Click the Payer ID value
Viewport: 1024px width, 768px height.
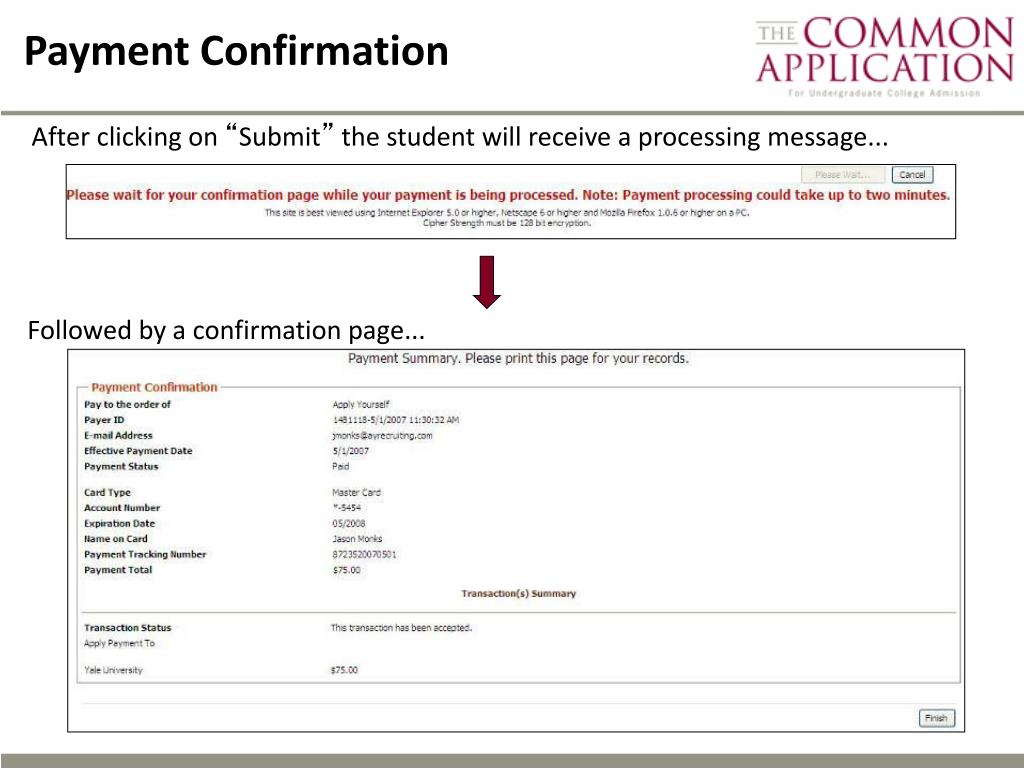tap(396, 420)
